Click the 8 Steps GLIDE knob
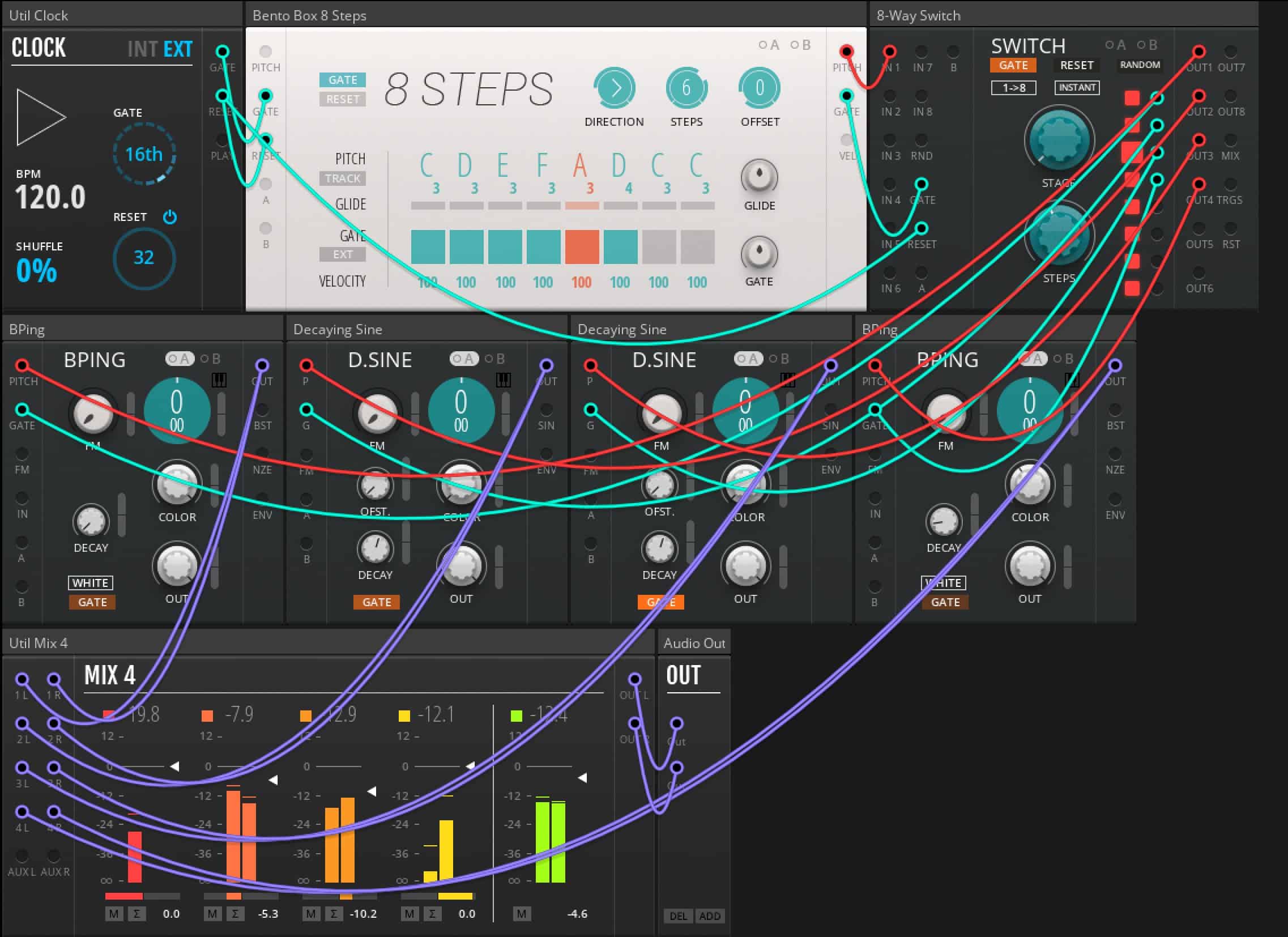This screenshot has height=937, width=1288. (x=759, y=177)
